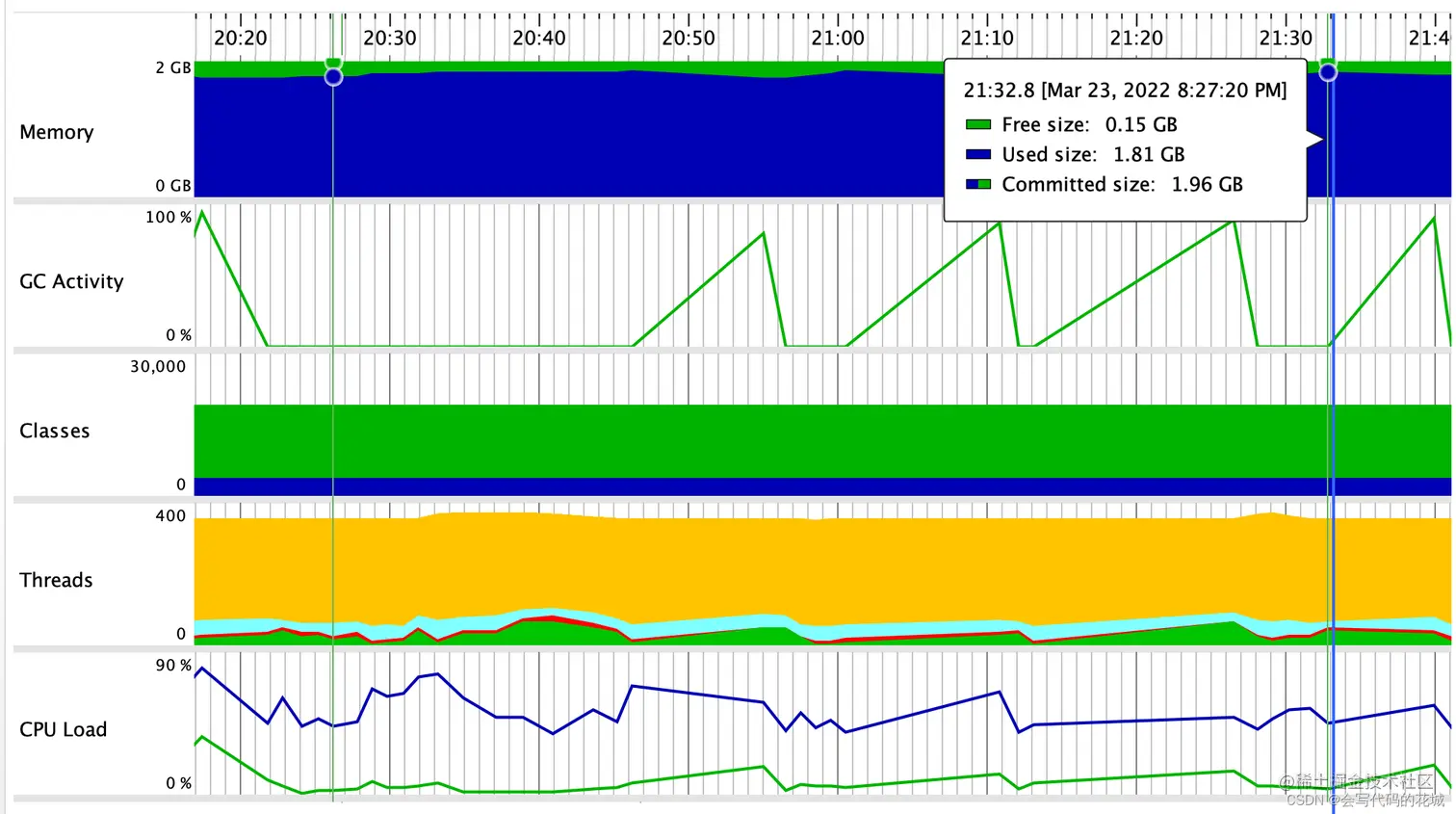Screen dimensions: 1456x814
Task: Click the Free size 0.15 GB value
Action: tap(1141, 125)
